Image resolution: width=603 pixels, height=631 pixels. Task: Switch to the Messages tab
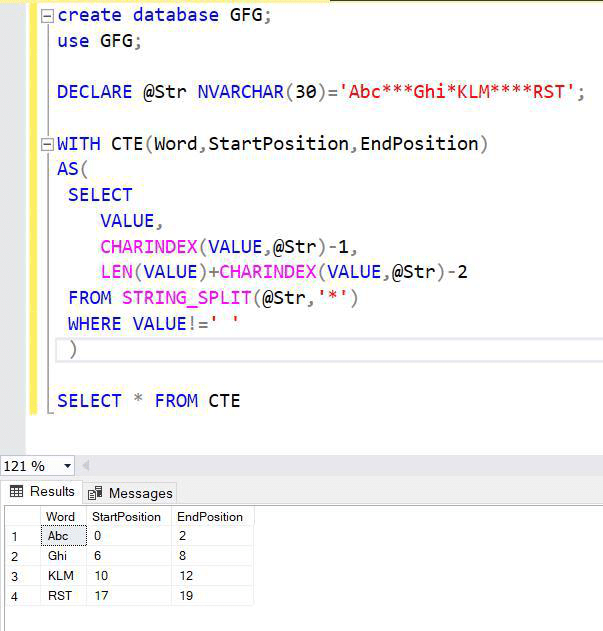point(130,493)
